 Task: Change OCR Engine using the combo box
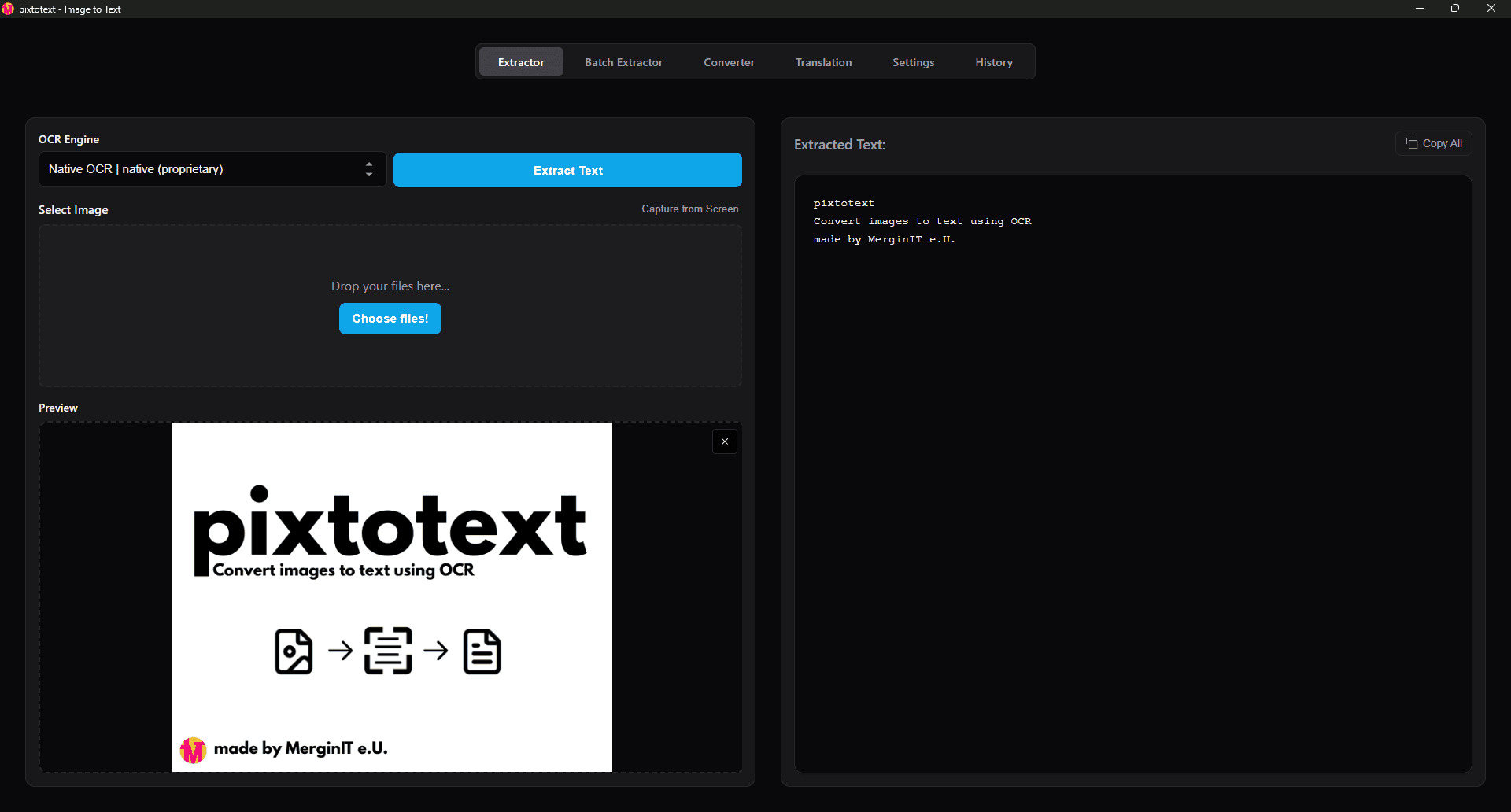click(x=211, y=169)
